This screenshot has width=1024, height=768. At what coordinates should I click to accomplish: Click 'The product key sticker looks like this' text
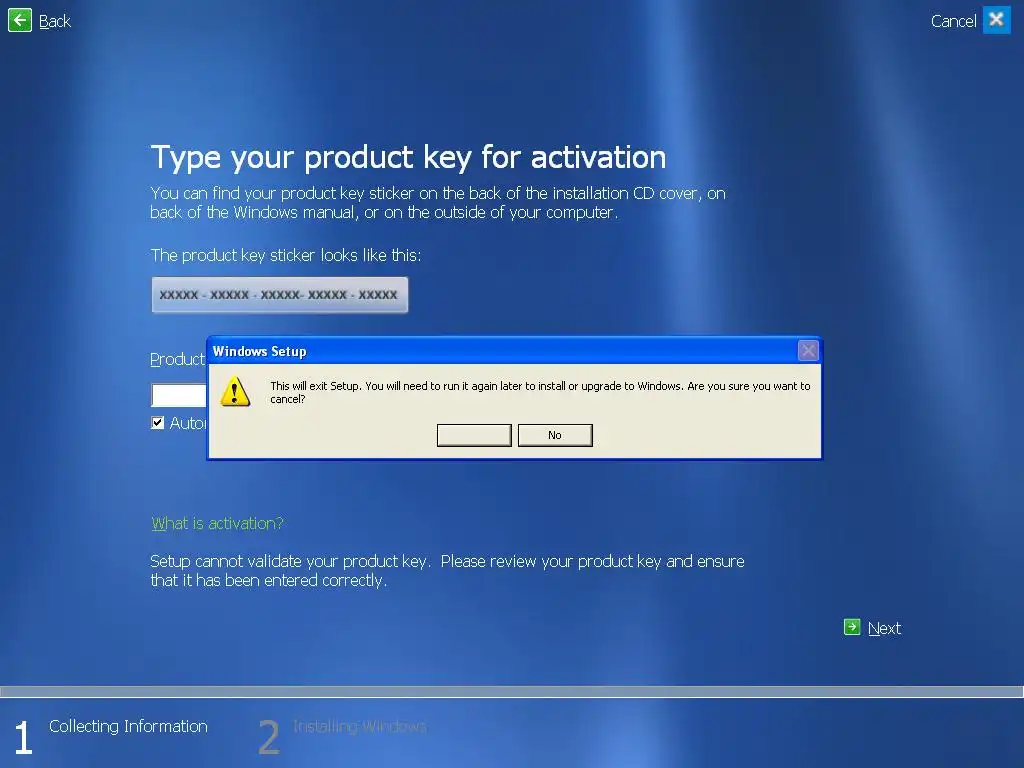click(x=285, y=255)
